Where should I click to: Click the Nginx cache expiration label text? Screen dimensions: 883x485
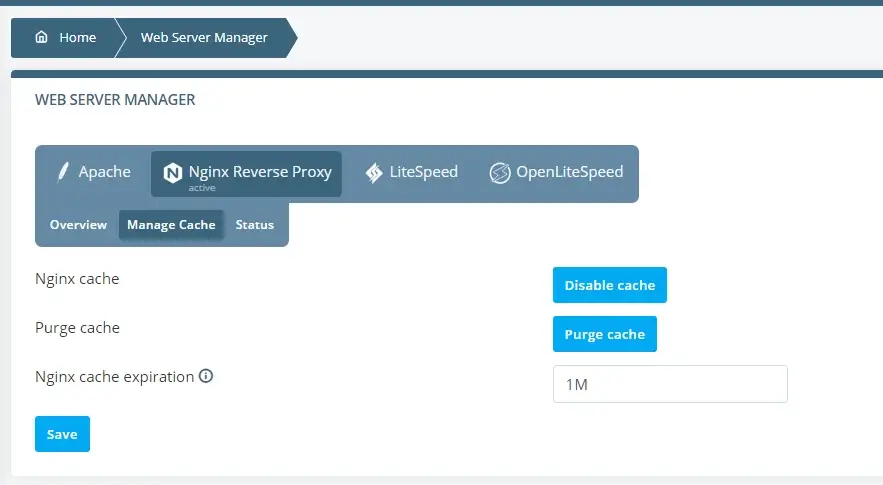coord(114,377)
